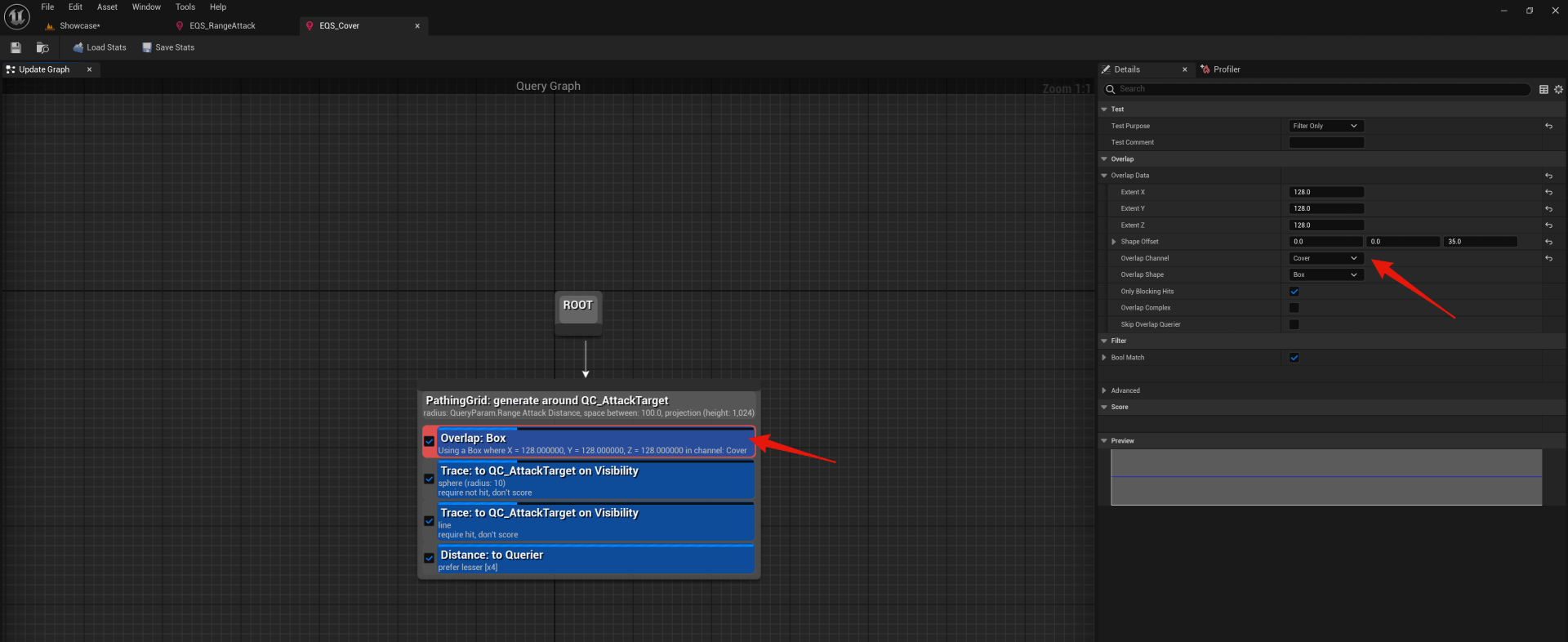Expand the Shape Offset property
The width and height of the screenshot is (1568, 642).
pos(1114,242)
